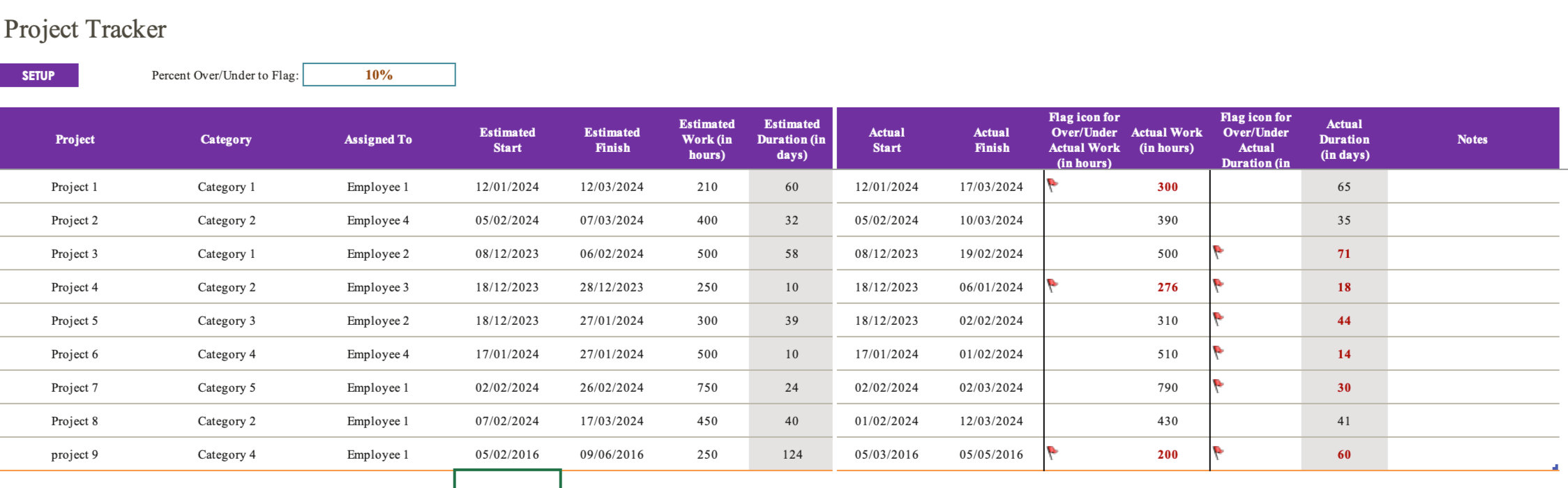This screenshot has height=488, width=1568.
Task: Select the Estimated Finish column header
Action: (x=612, y=139)
